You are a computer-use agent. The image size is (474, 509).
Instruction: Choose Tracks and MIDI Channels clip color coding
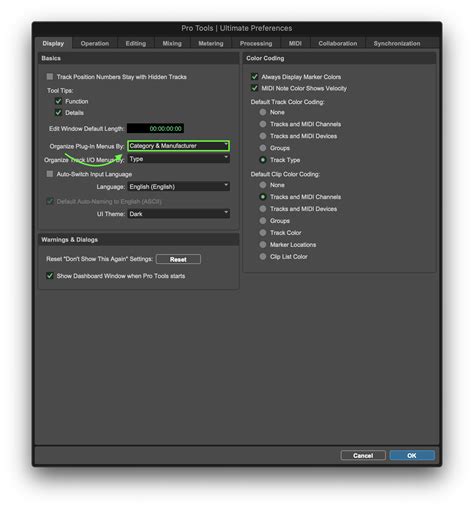click(x=263, y=197)
